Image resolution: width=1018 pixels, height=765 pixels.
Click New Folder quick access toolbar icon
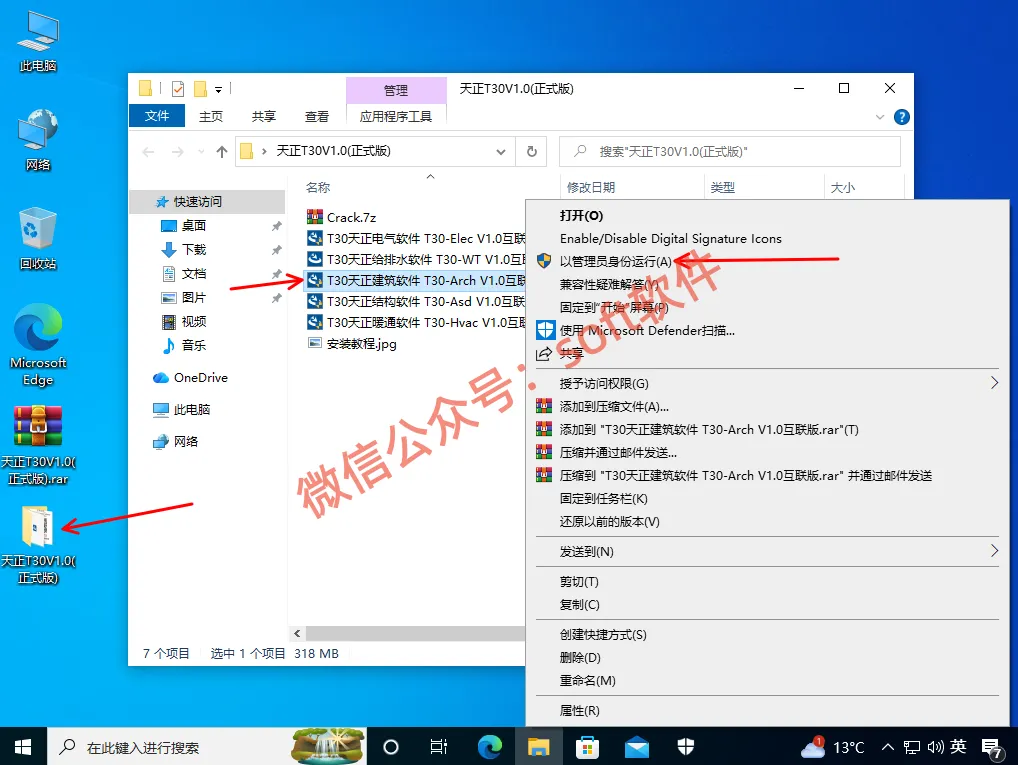201,88
